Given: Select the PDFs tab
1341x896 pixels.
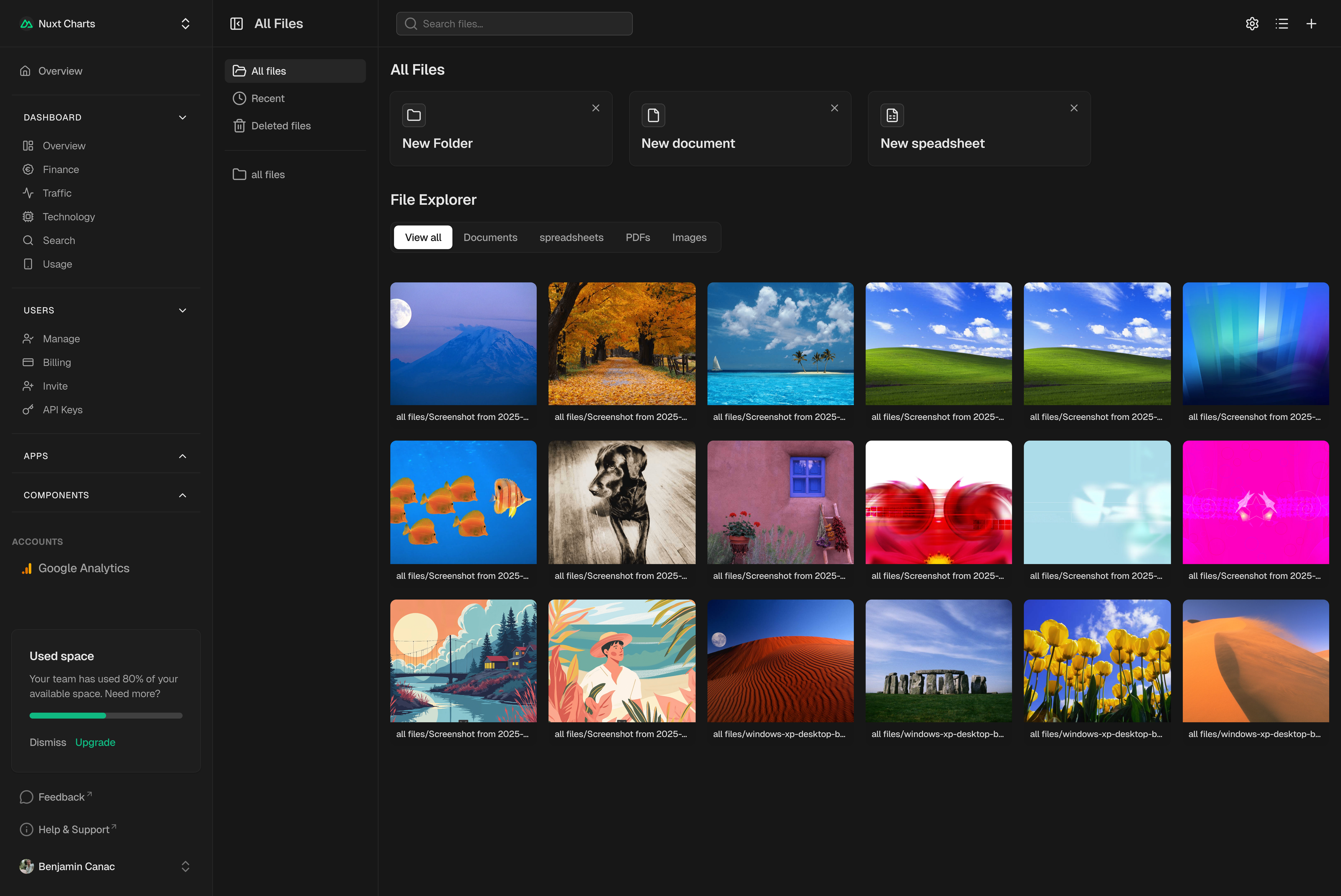Looking at the screenshot, I should coord(638,237).
